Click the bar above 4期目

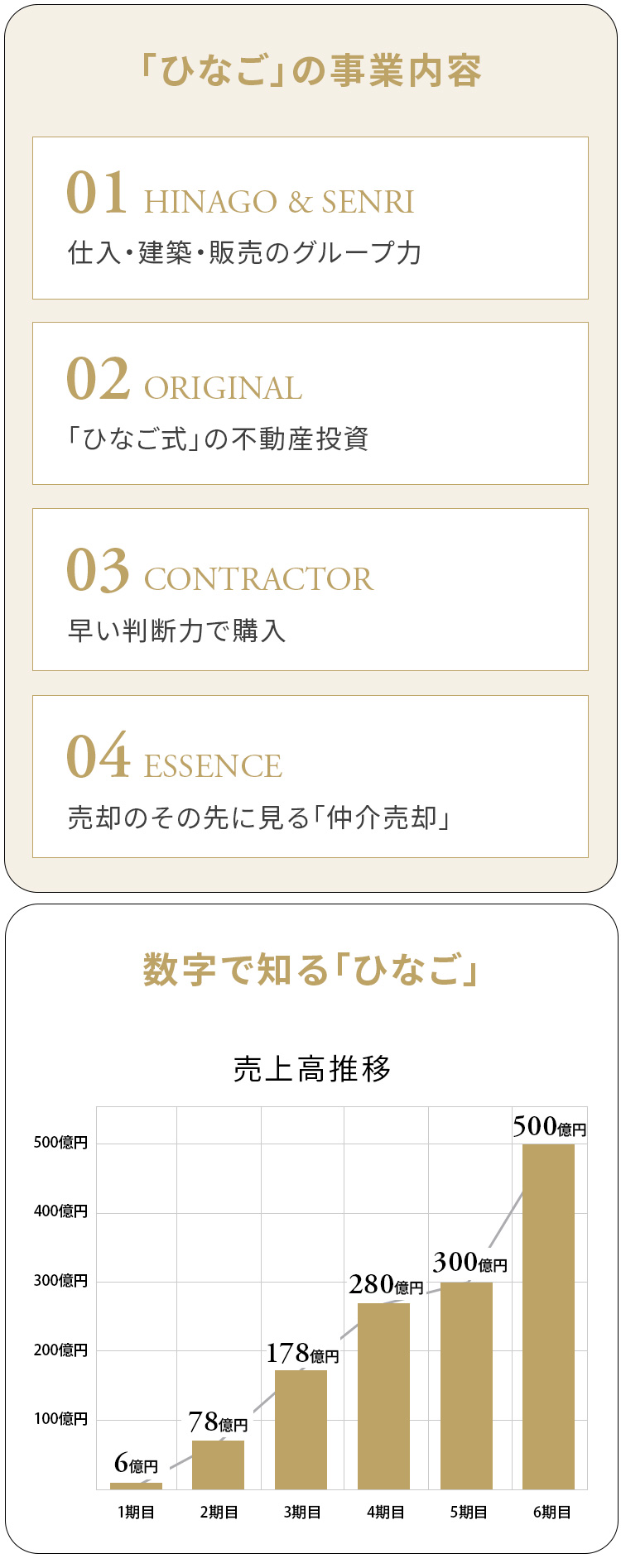click(383, 1396)
